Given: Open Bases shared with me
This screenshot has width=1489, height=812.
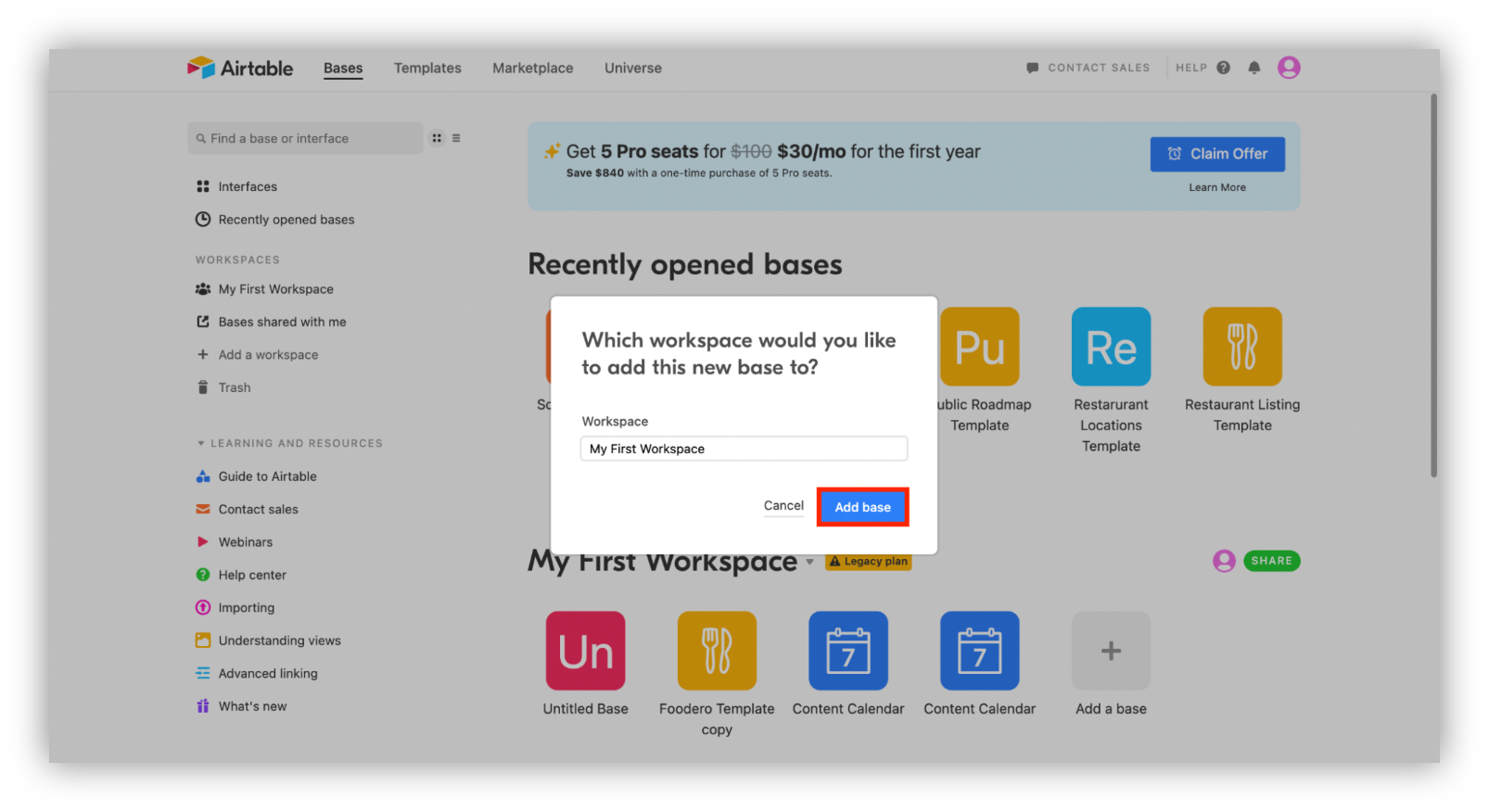Looking at the screenshot, I should click(271, 322).
